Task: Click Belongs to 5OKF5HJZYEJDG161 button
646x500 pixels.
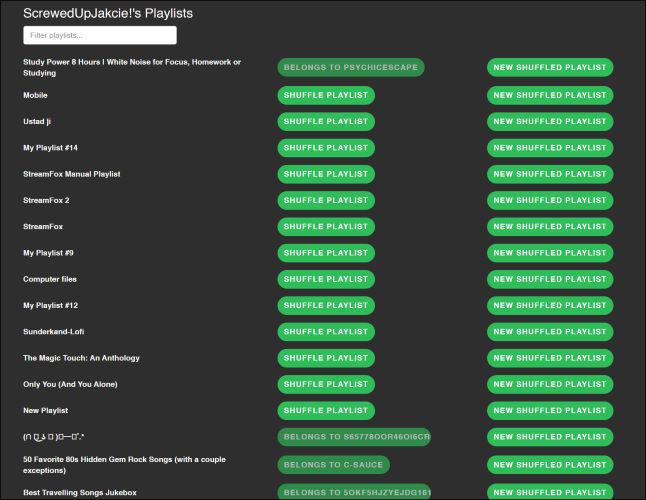Action: [x=354, y=492]
